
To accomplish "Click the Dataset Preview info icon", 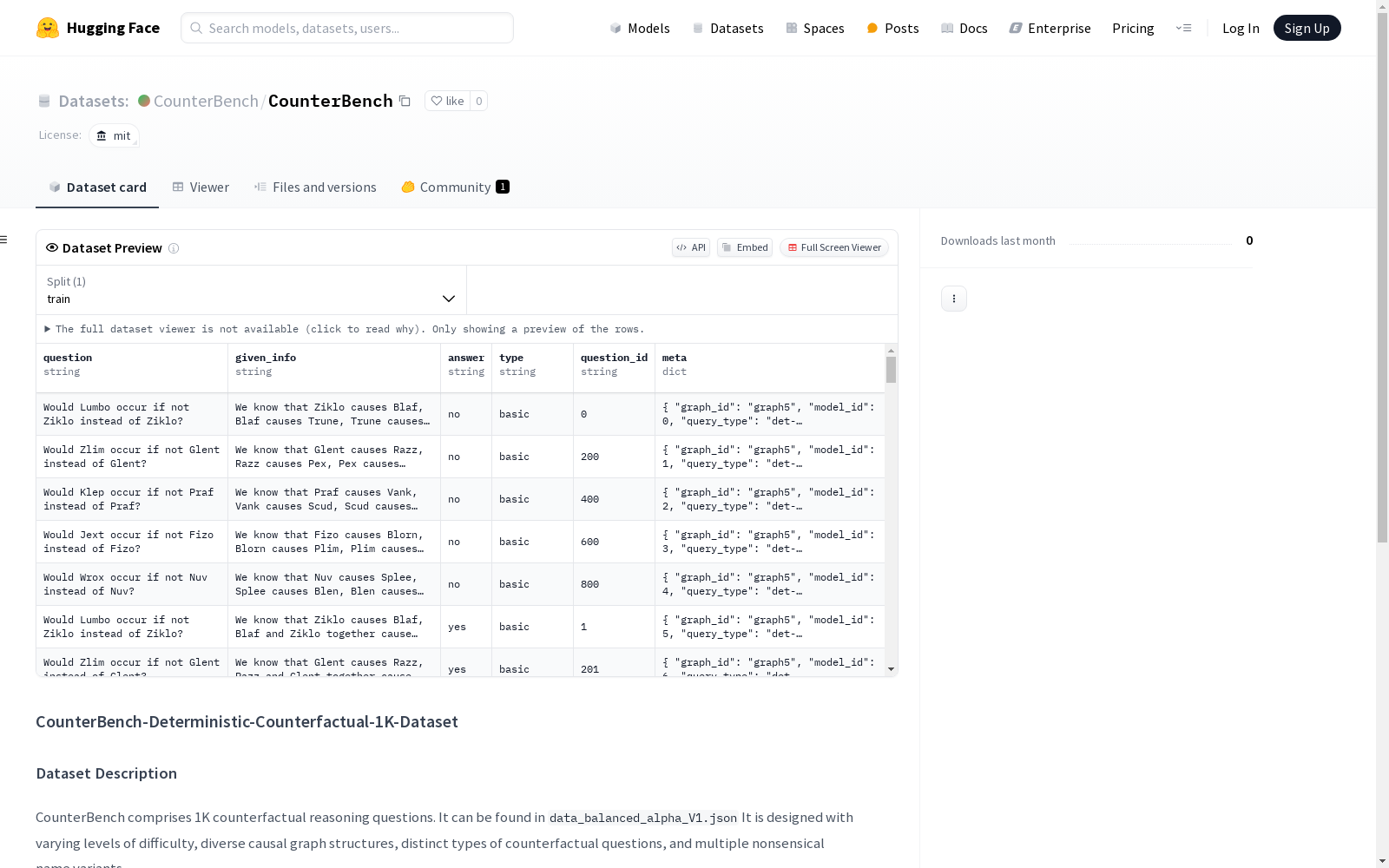I will (x=174, y=248).
